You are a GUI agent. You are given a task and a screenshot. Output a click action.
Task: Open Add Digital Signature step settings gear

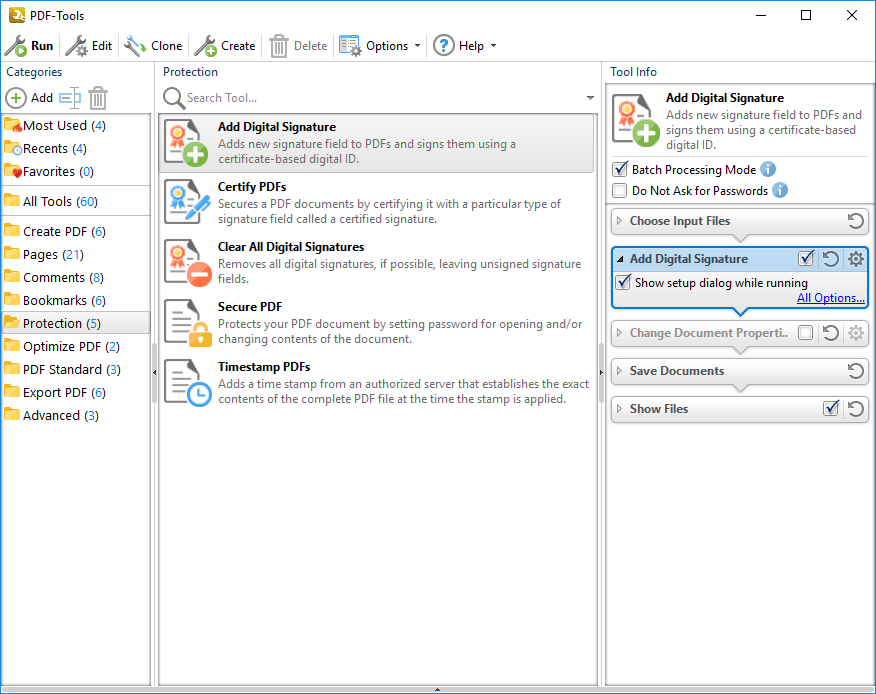(855, 259)
